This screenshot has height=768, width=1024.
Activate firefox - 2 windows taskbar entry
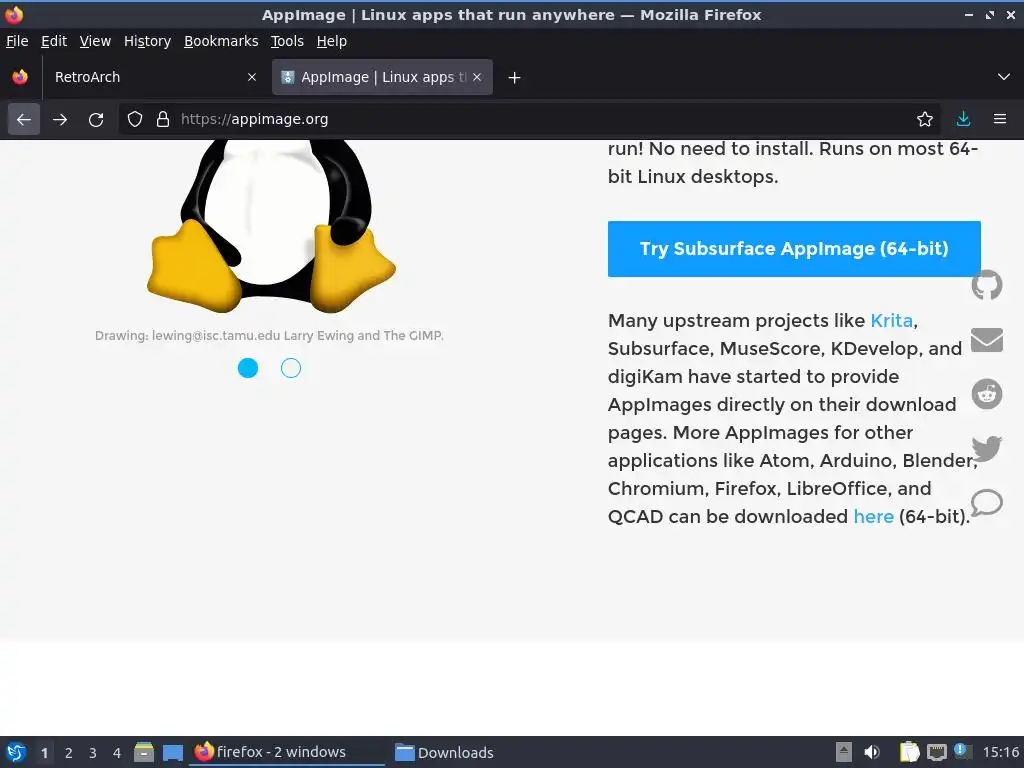(x=287, y=752)
